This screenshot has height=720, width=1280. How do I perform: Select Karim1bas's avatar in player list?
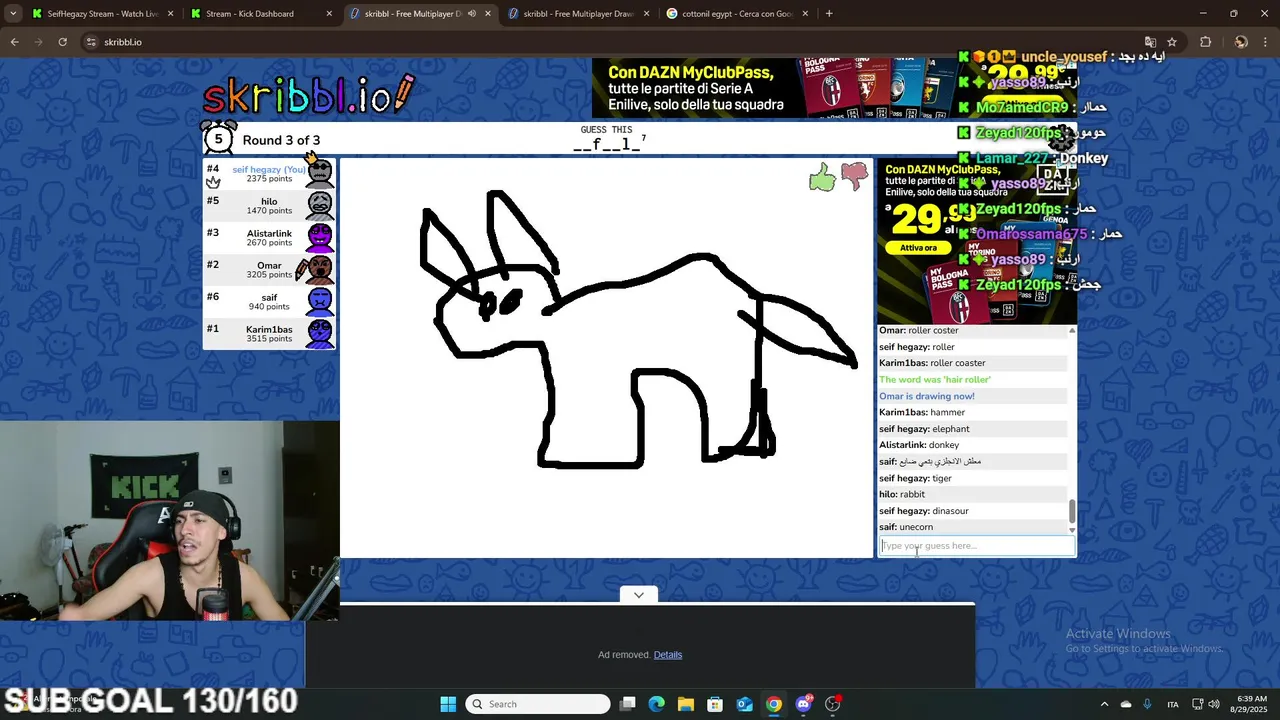tap(320, 333)
